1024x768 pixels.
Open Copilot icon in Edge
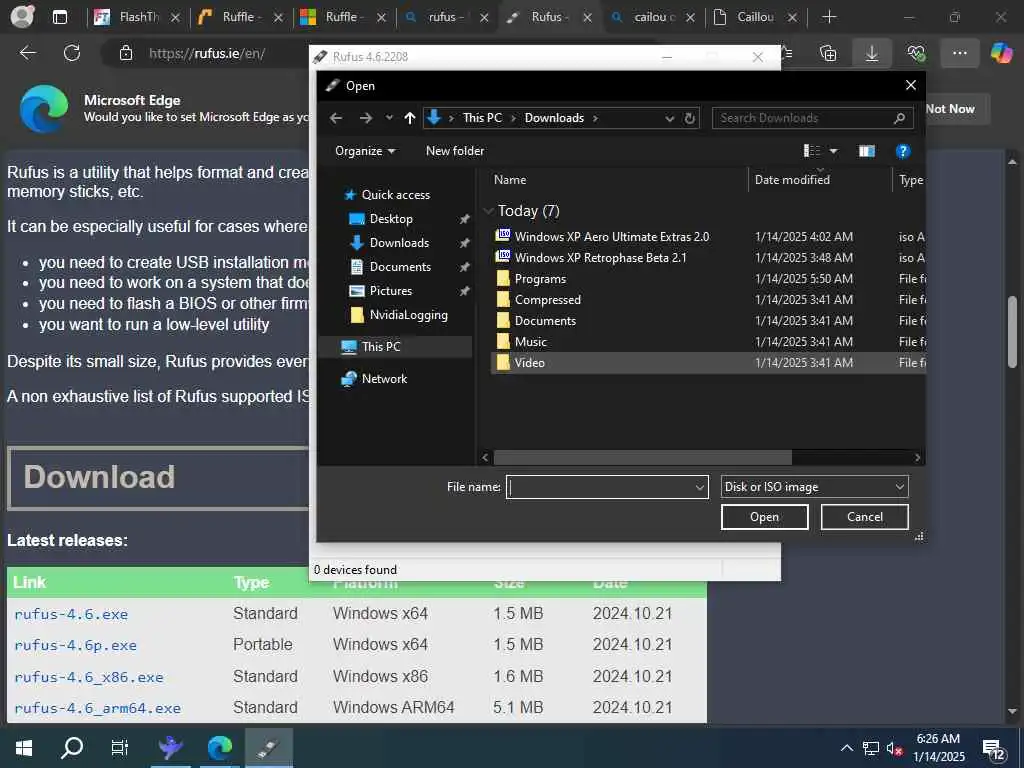1001,53
